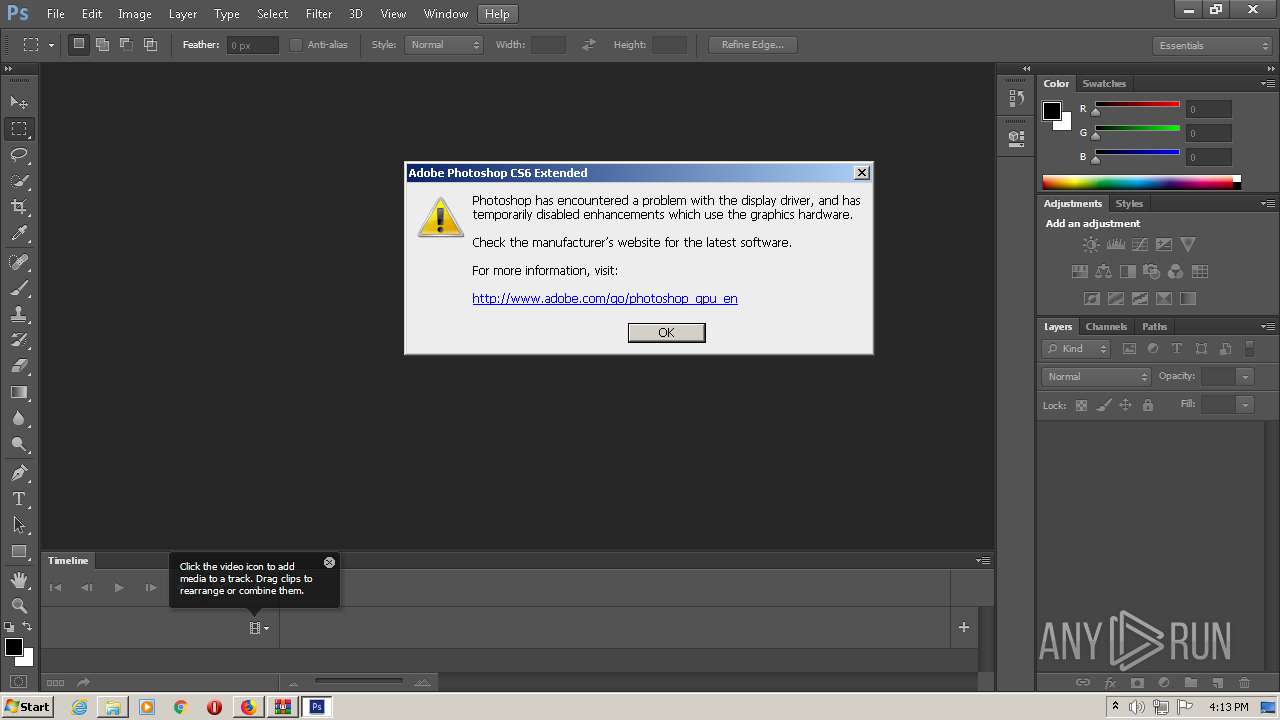Toggle the Anti-alias checkbox

[296, 45]
